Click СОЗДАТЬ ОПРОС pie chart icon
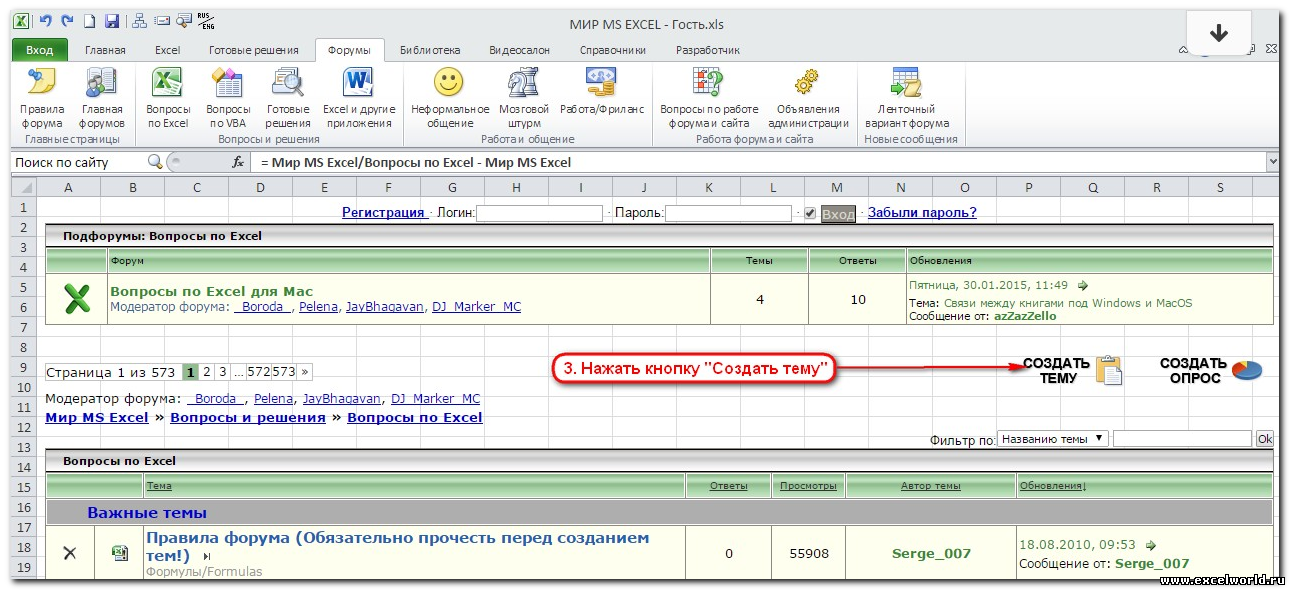This screenshot has height=590, width=1290. [1247, 370]
